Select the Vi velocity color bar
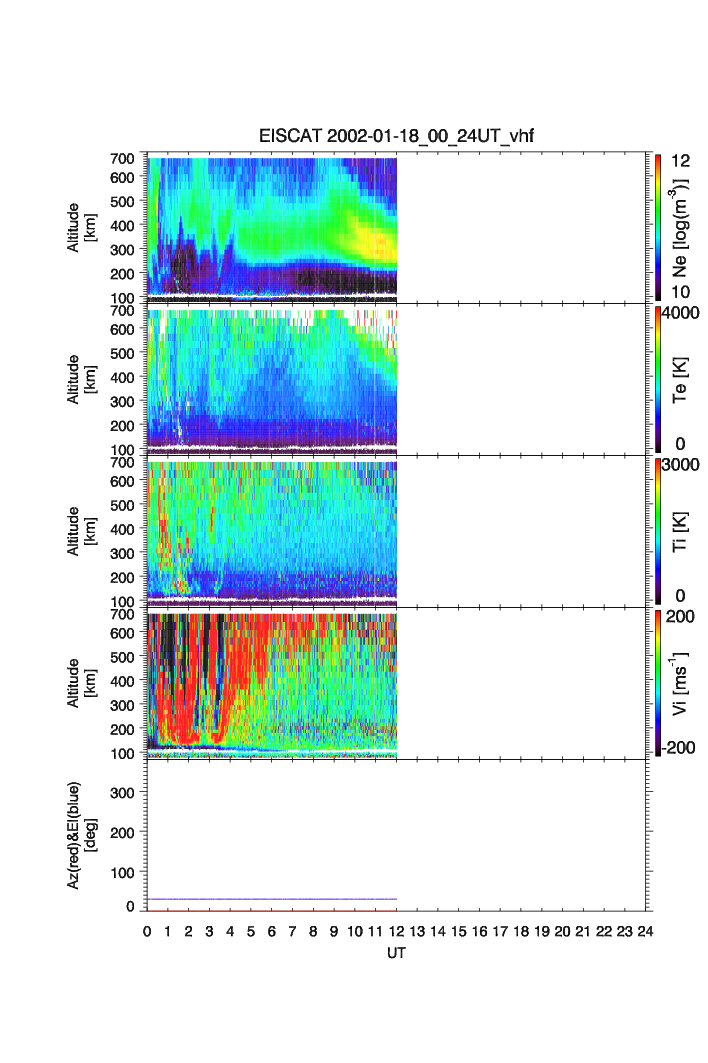 (x=658, y=683)
